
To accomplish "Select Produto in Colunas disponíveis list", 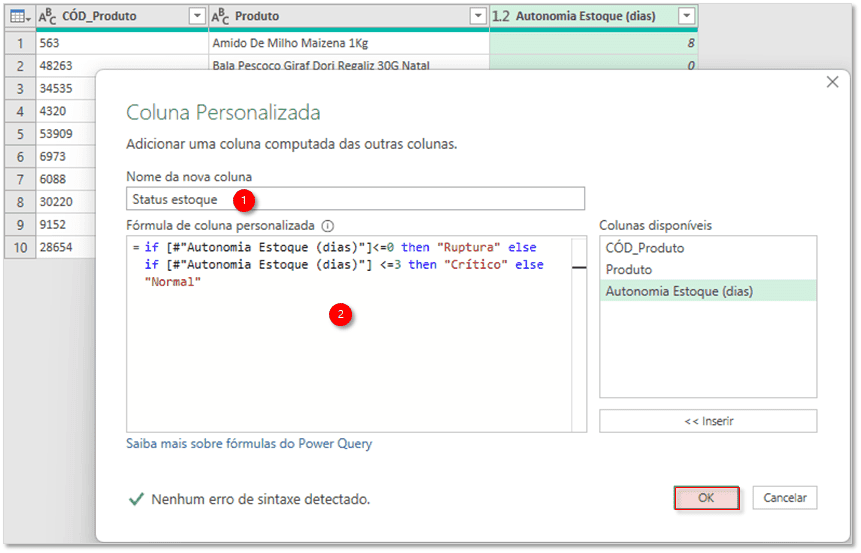I will (x=708, y=270).
